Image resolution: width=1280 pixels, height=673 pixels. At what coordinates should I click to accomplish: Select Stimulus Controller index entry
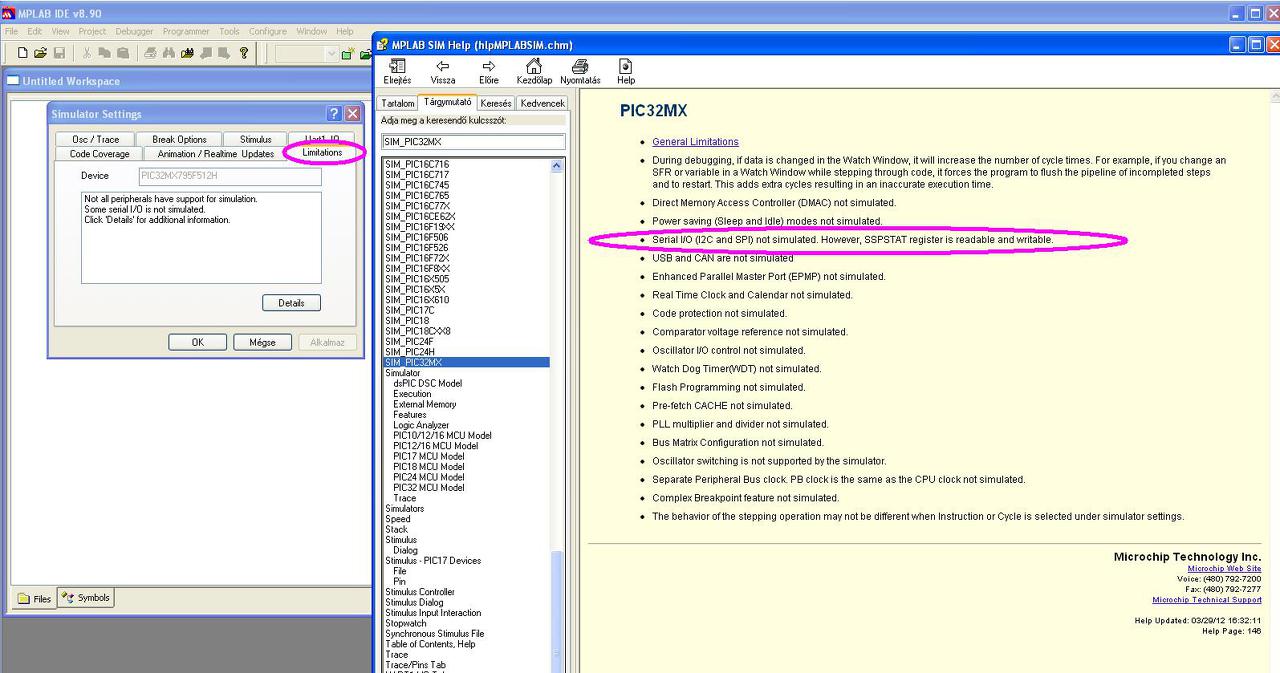coord(420,592)
